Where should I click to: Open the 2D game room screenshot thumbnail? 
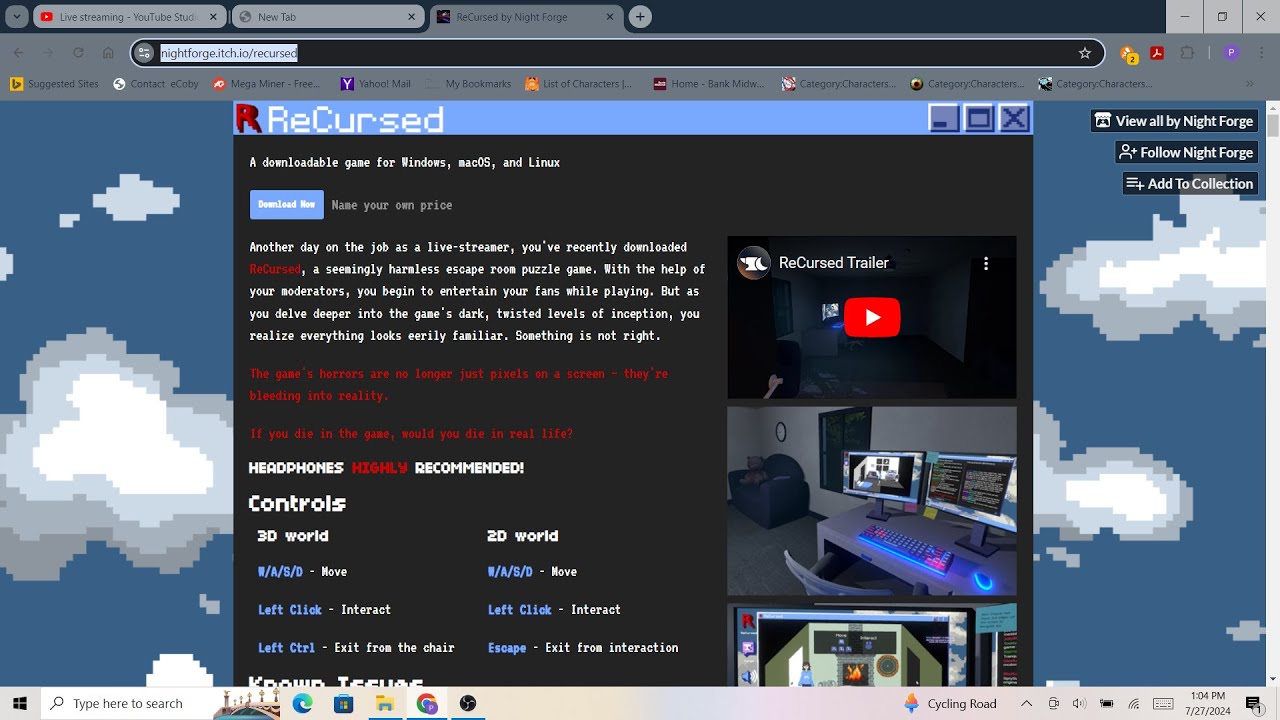tap(872, 644)
